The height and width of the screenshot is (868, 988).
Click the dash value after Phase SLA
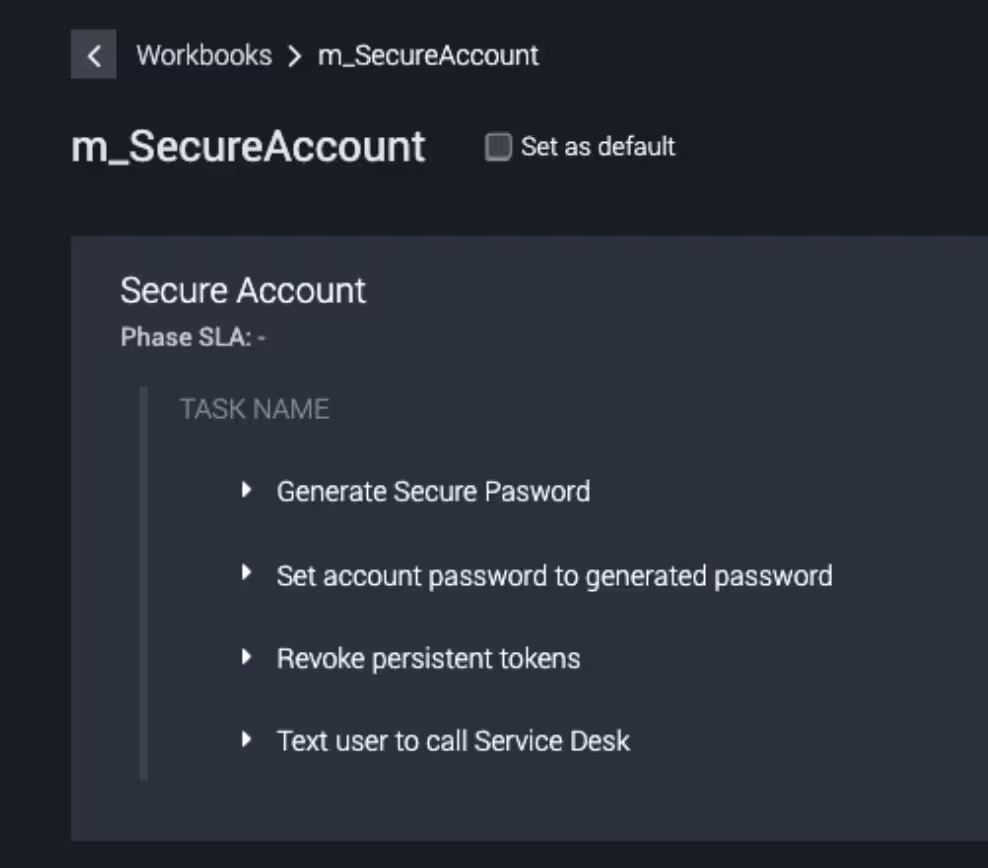point(261,337)
